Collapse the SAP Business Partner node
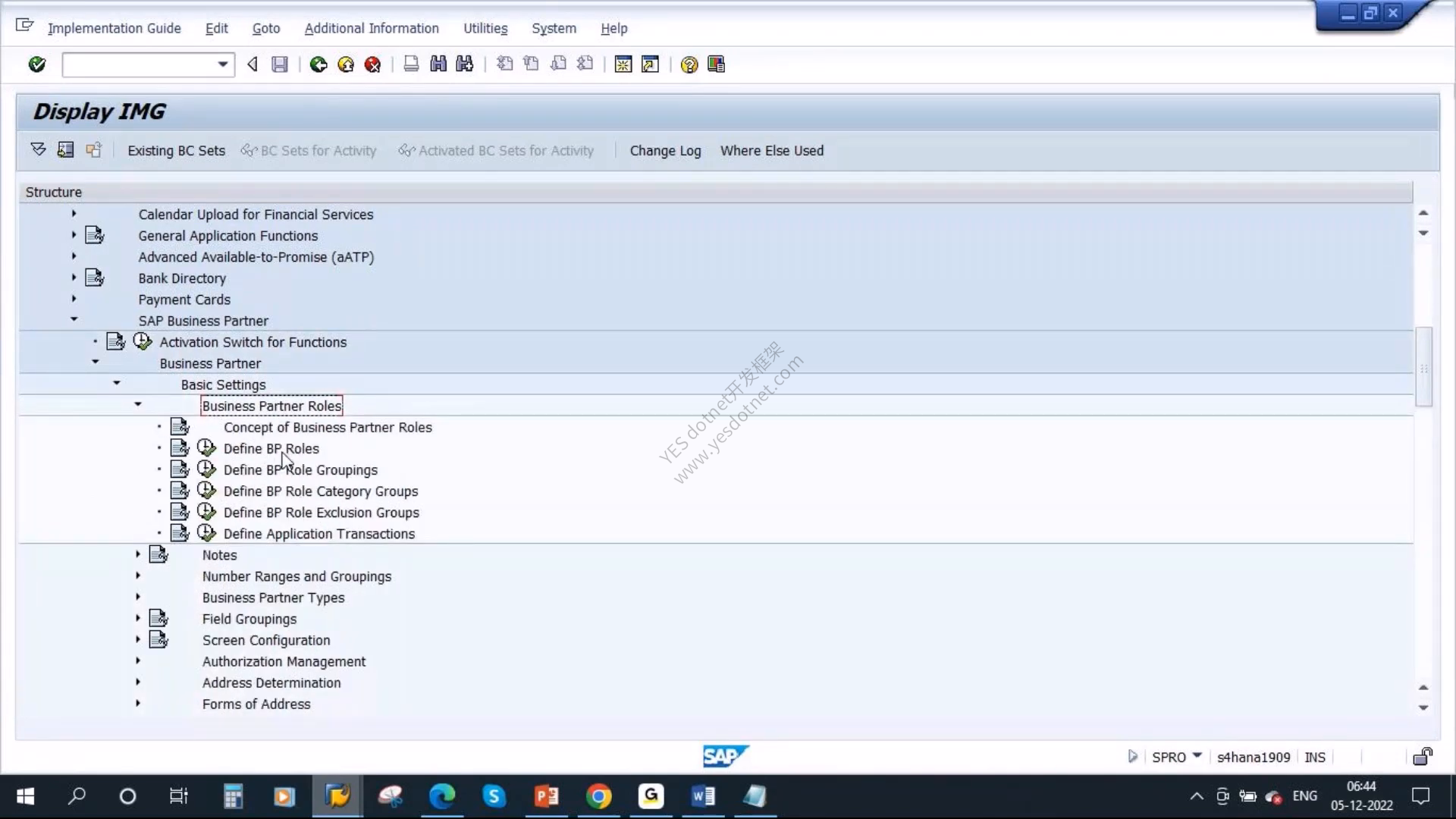Viewport: 1456px width, 819px height. [74, 319]
